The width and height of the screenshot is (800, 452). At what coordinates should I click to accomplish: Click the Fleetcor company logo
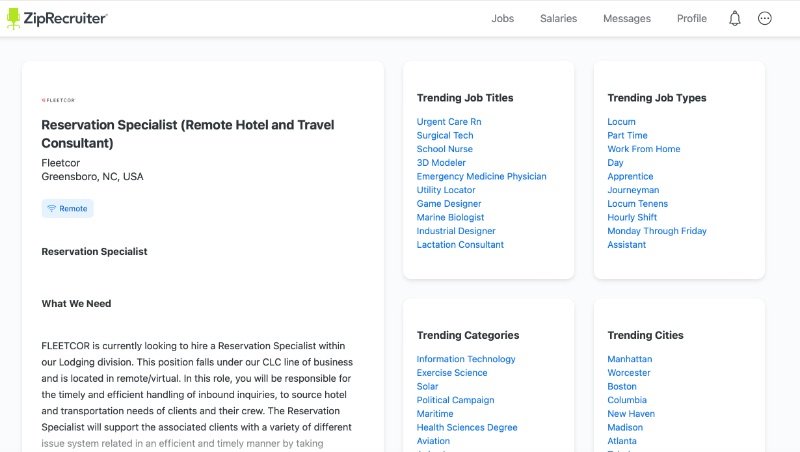[x=58, y=100]
